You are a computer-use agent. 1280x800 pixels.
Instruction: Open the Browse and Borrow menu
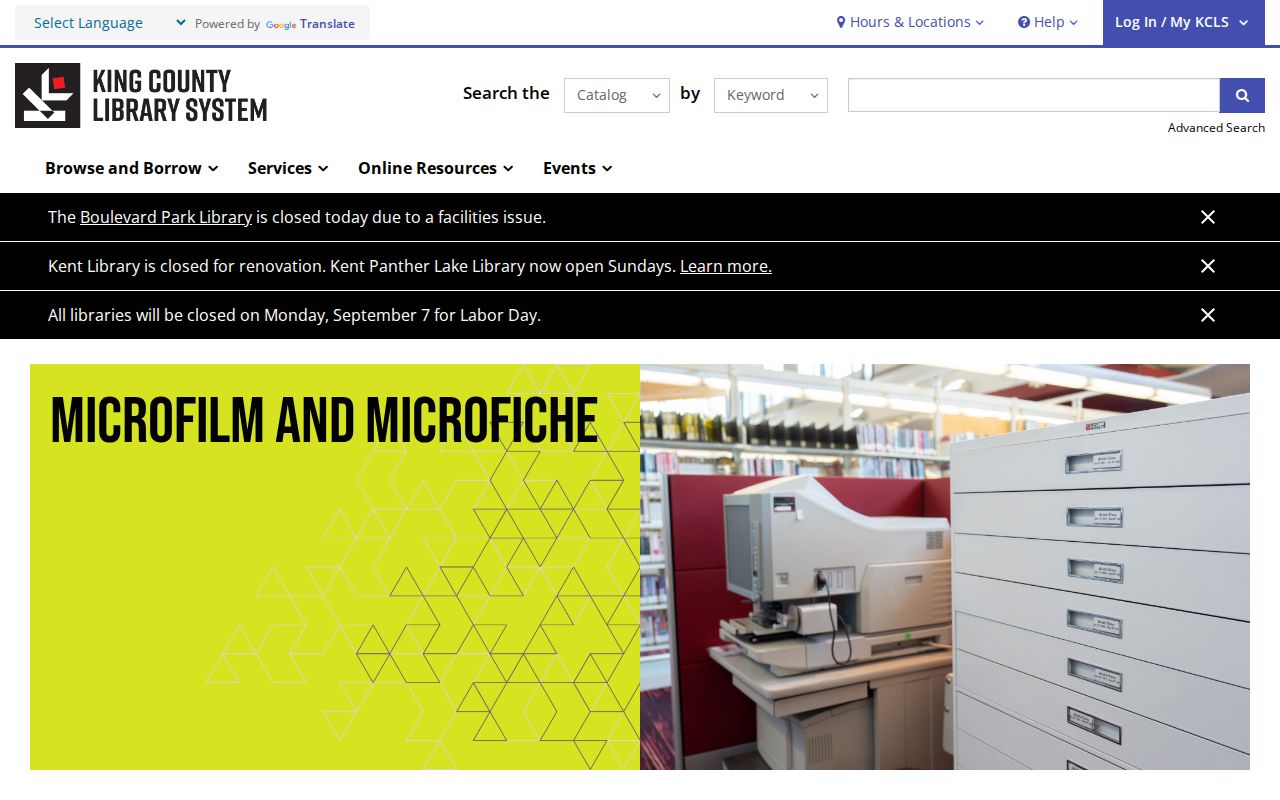[x=132, y=168]
